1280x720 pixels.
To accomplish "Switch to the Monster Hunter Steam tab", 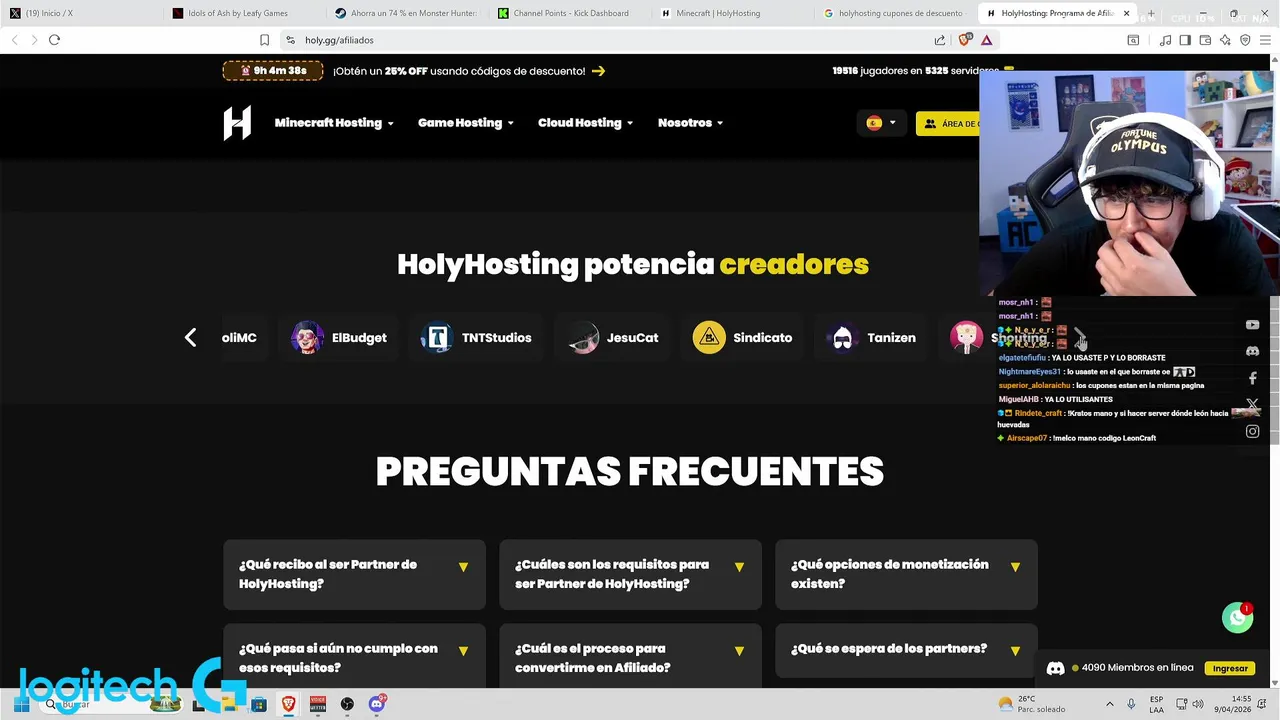I will click(x=406, y=13).
